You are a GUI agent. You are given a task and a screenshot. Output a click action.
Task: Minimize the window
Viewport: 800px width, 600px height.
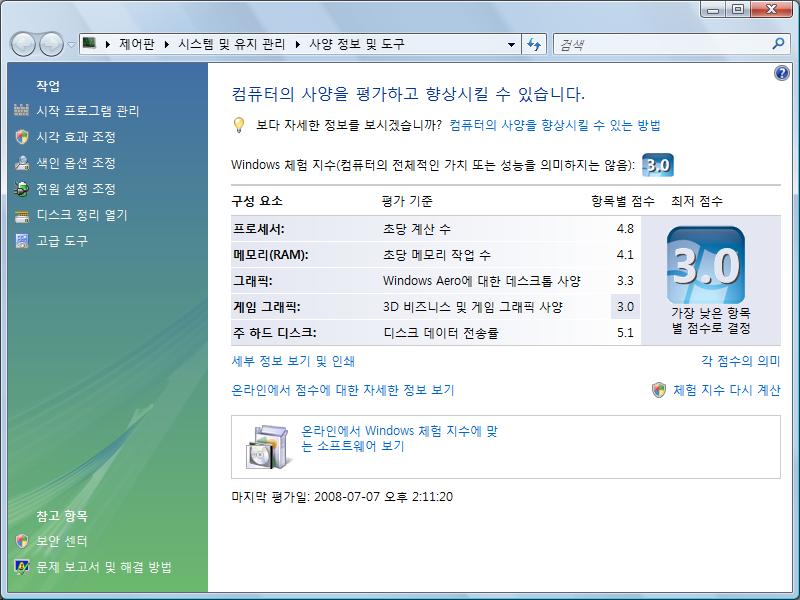click(x=714, y=9)
